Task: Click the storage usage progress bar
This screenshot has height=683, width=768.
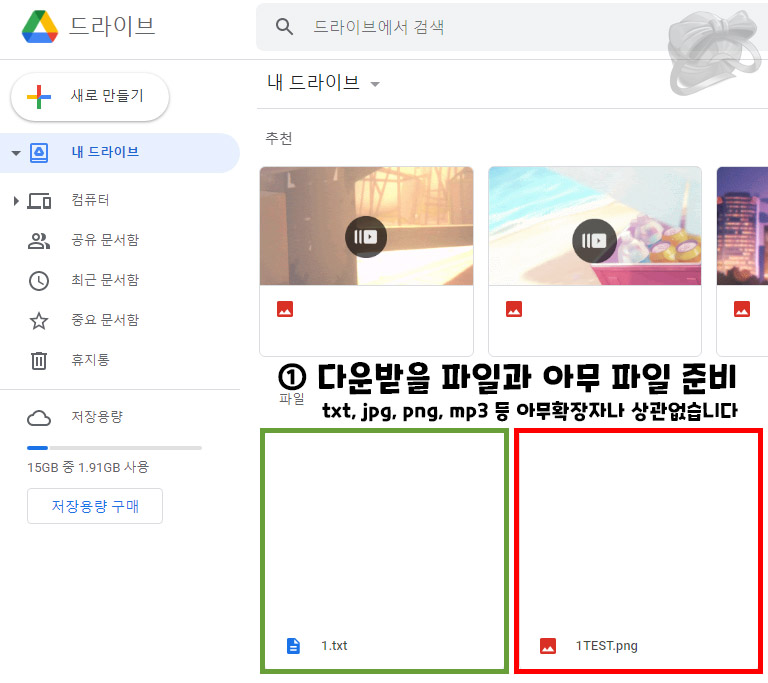Action: tap(114, 448)
